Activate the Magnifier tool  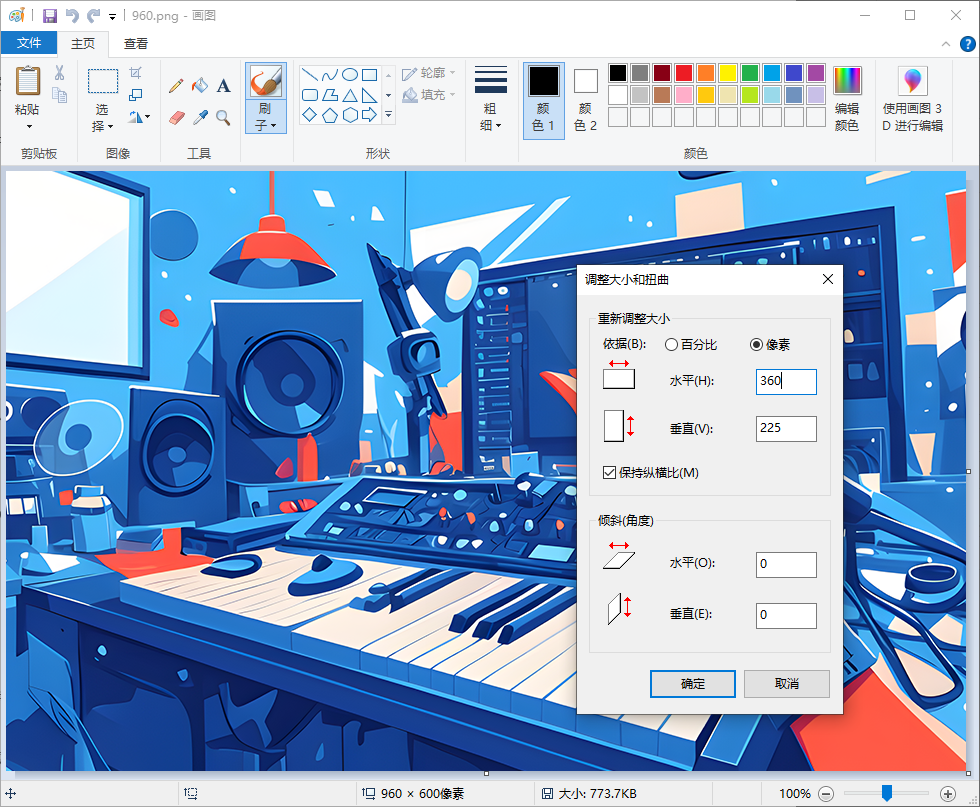[224, 117]
